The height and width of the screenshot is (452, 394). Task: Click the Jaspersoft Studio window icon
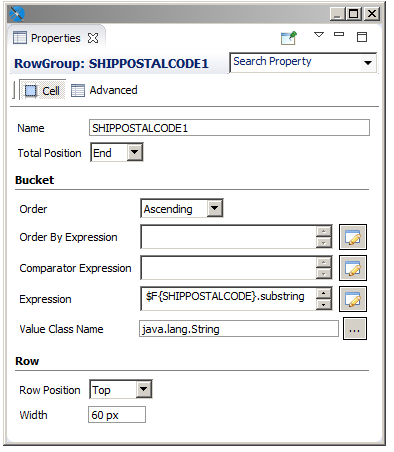16,14
